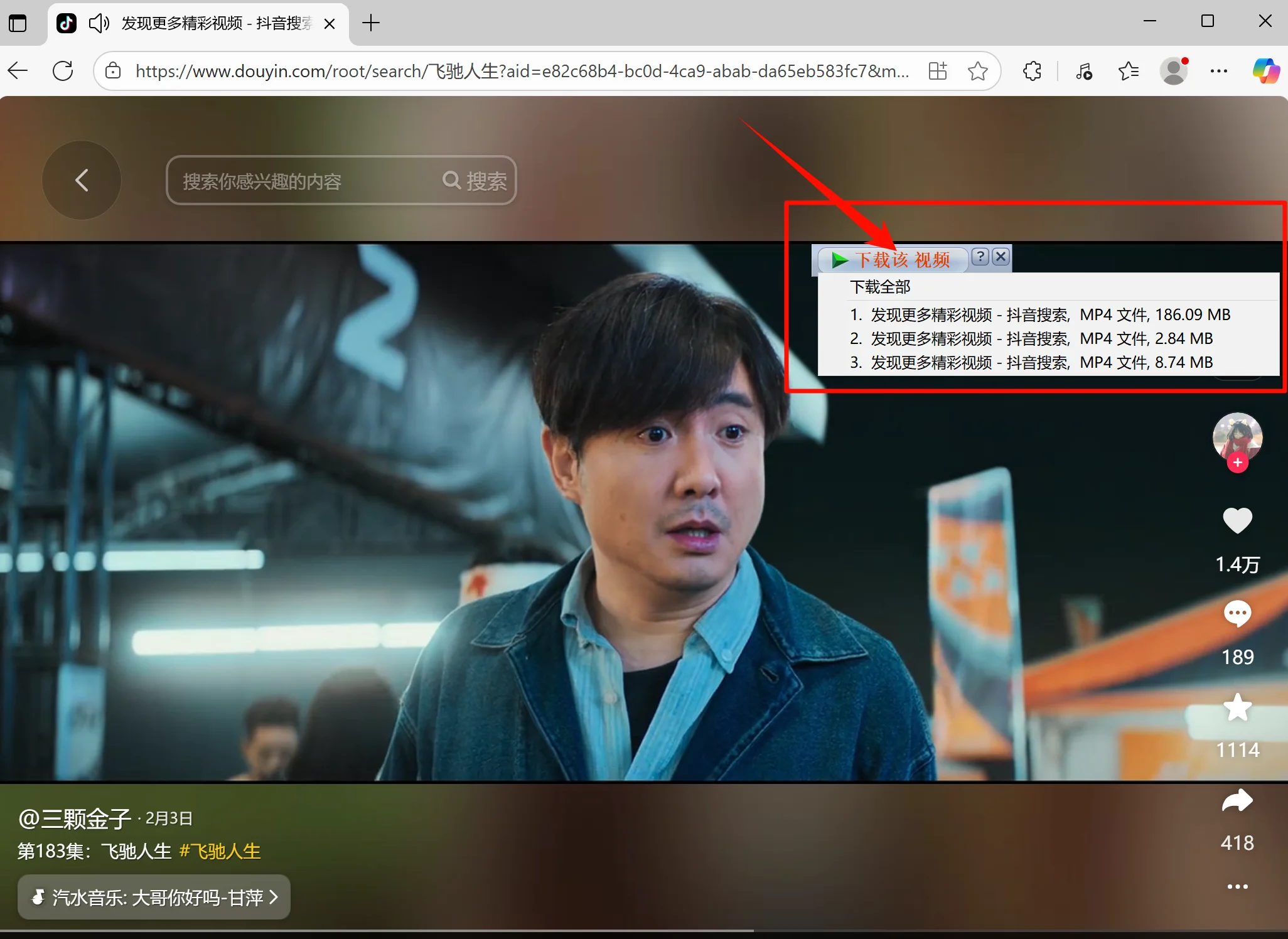Bookmark this page with the address bar star

tap(977, 71)
